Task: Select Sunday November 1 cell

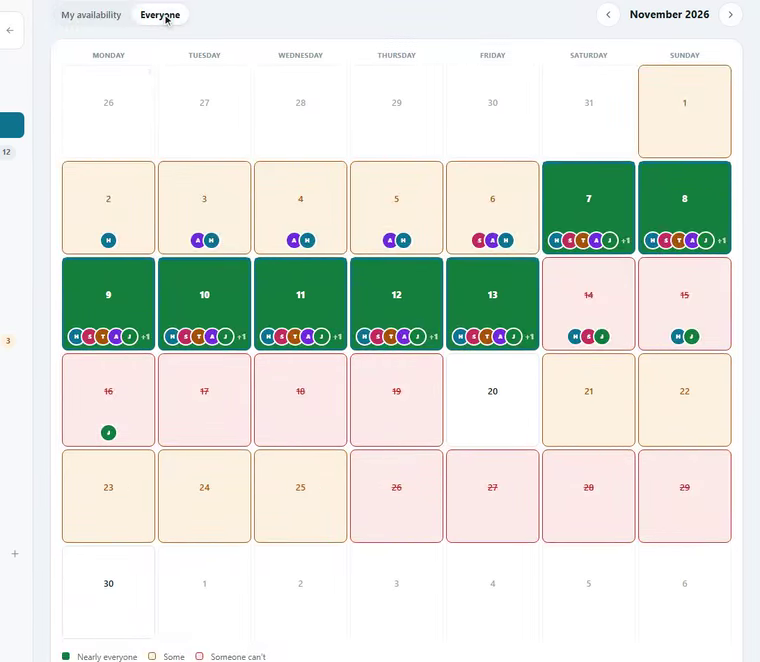Action: (684, 111)
